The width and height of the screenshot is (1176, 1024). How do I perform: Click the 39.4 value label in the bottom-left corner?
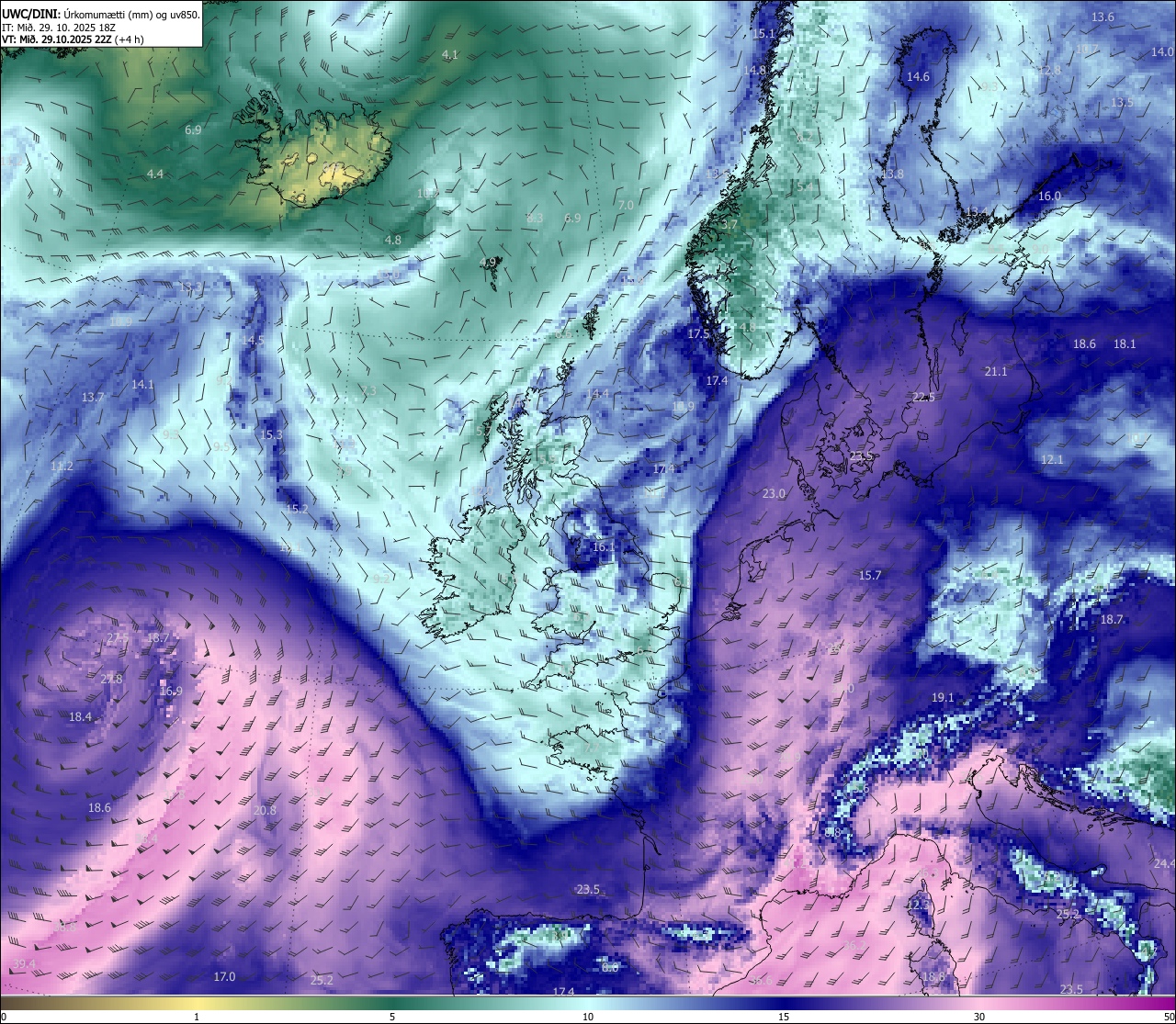point(25,963)
